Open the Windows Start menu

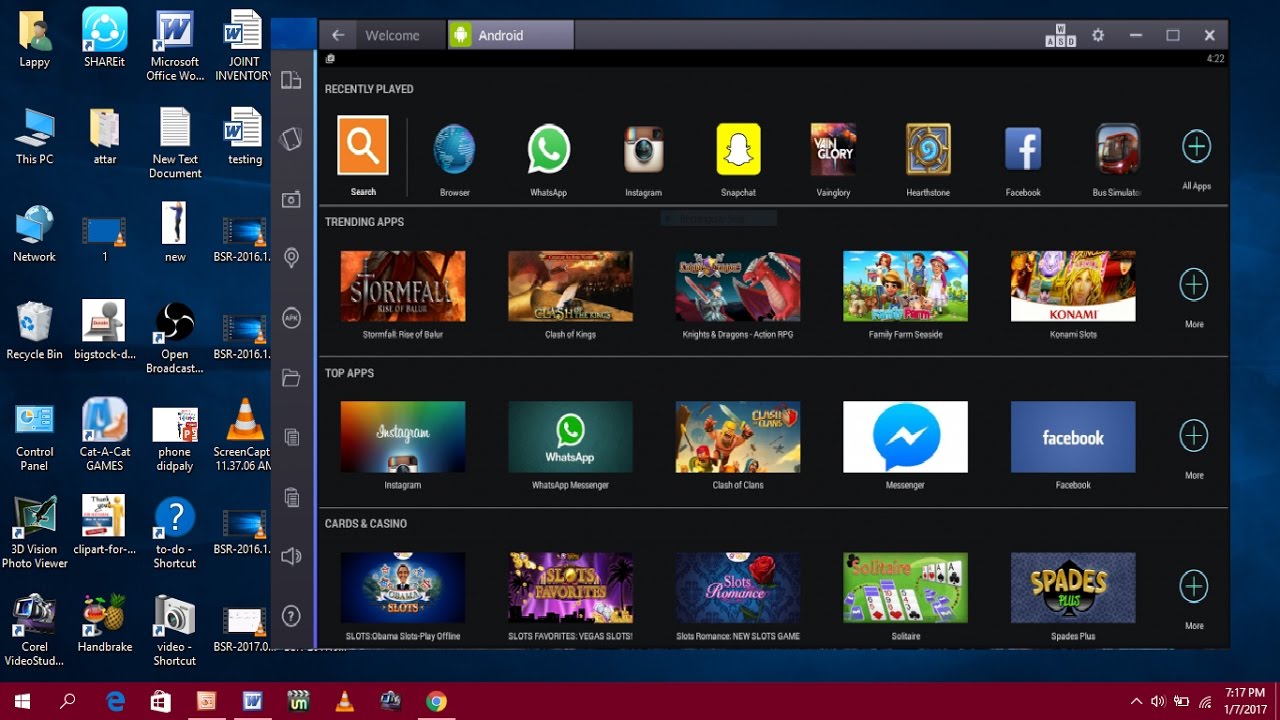22,701
